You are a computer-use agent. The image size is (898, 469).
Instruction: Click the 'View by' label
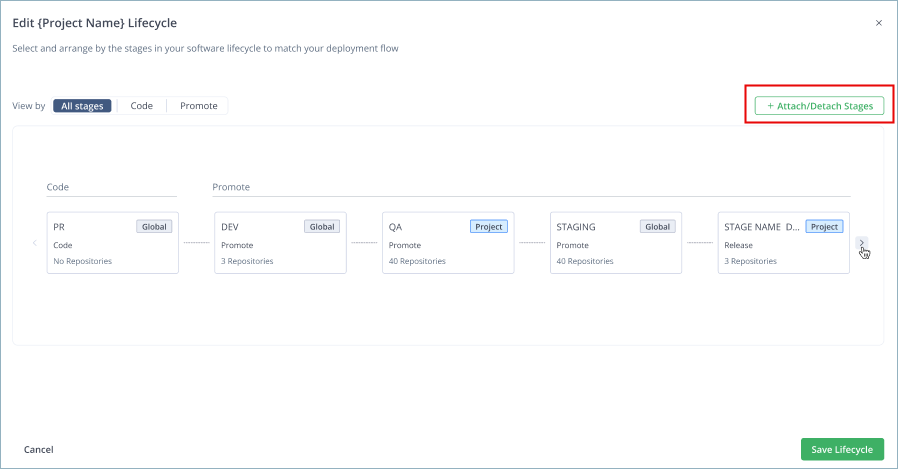[29, 106]
